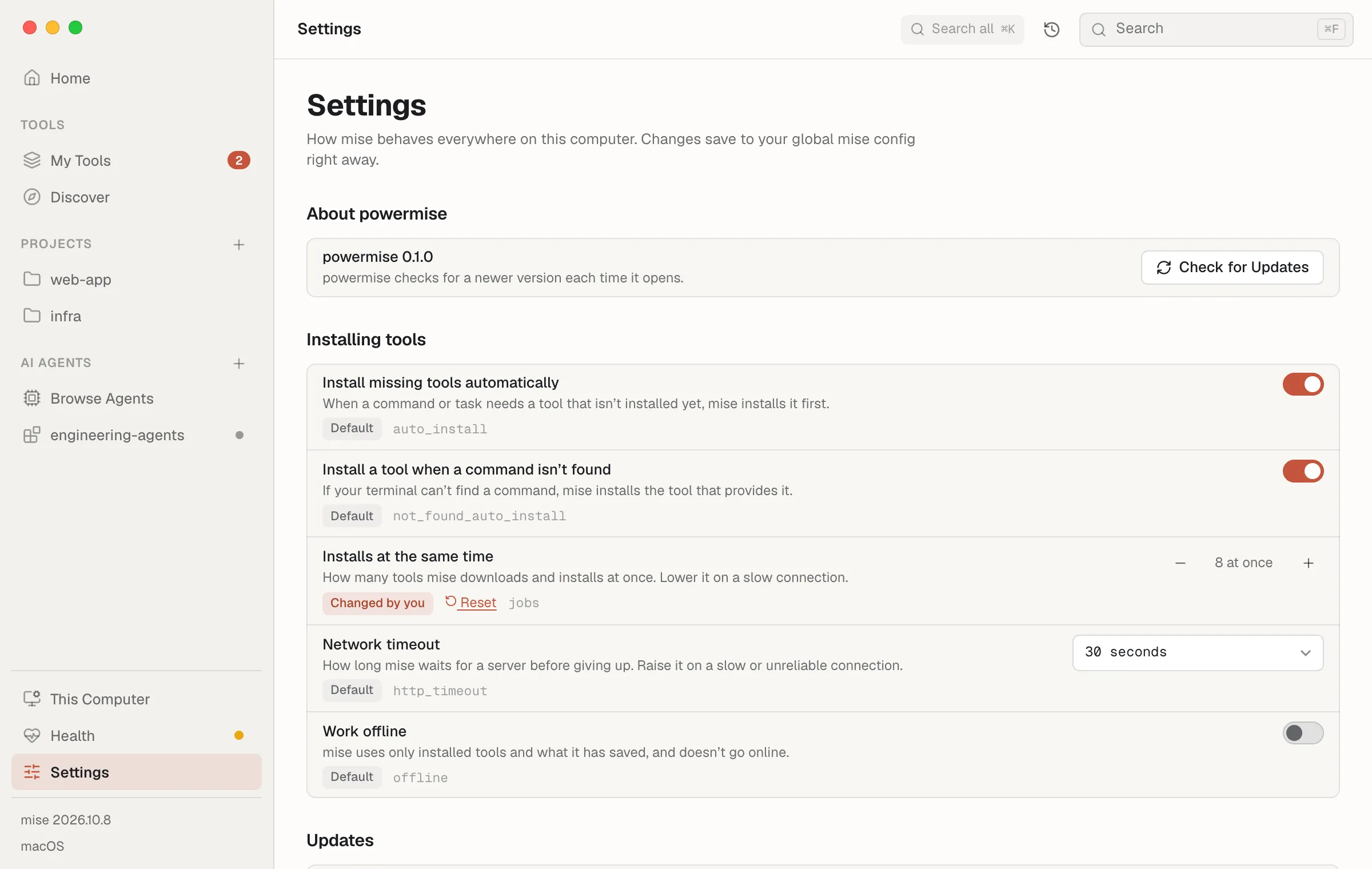Click the Reset undo arrow icon for jobs
Viewport: 1372px width, 869px height.
pos(450,601)
